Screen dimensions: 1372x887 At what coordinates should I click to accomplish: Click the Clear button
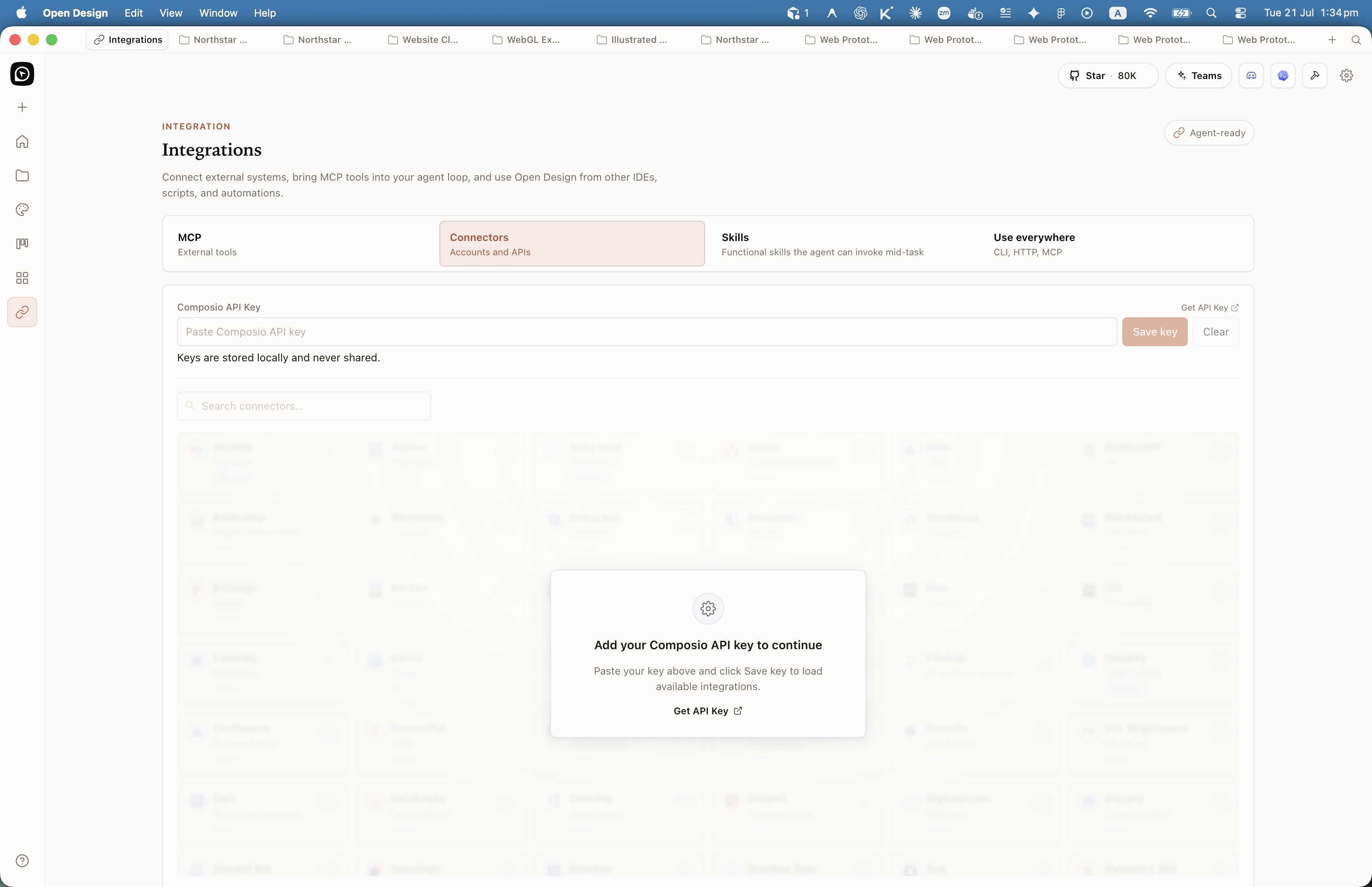pyautogui.click(x=1216, y=332)
